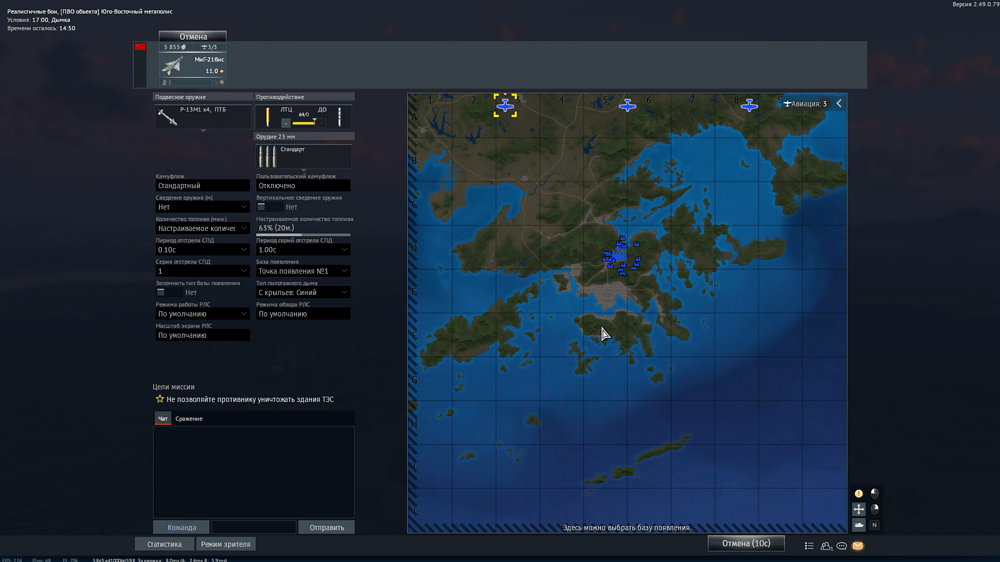The height and width of the screenshot is (562, 1000).
Task: Open the aerobatic smoke type dropdown
Action: click(303, 292)
